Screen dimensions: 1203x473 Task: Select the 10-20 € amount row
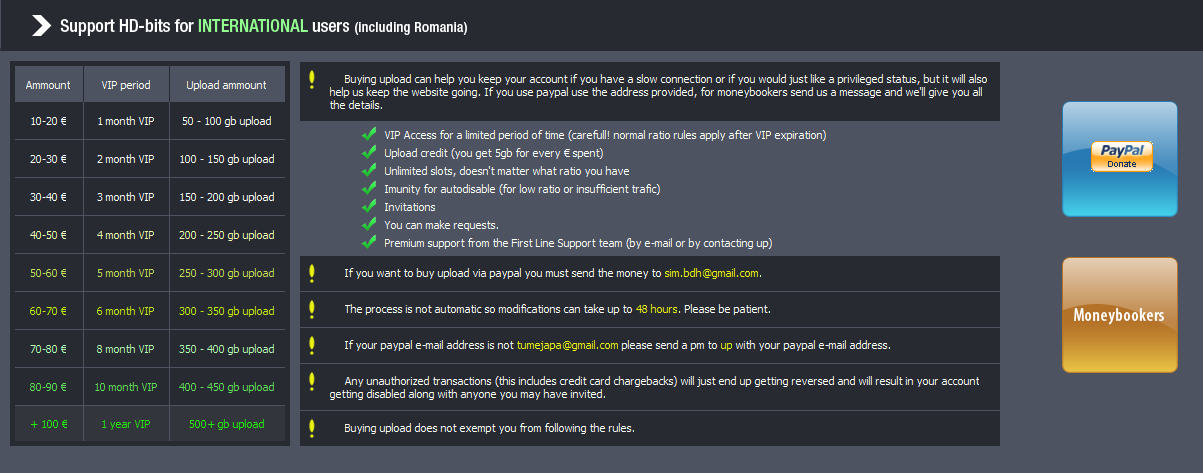(150, 121)
